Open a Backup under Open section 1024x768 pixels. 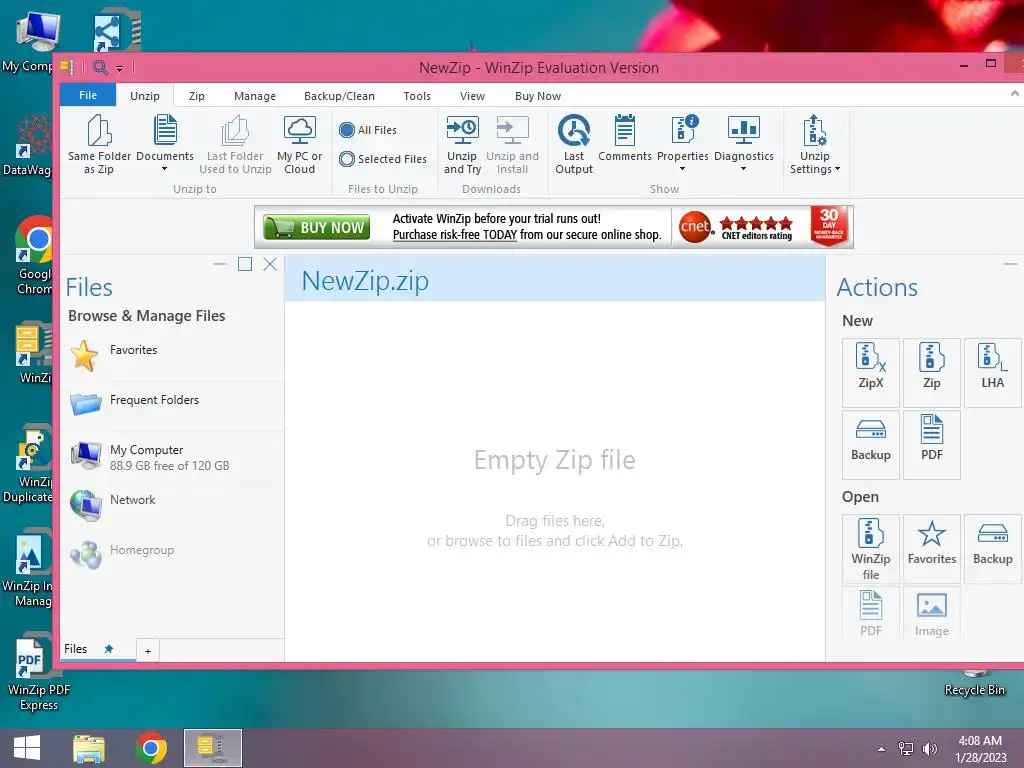992,549
